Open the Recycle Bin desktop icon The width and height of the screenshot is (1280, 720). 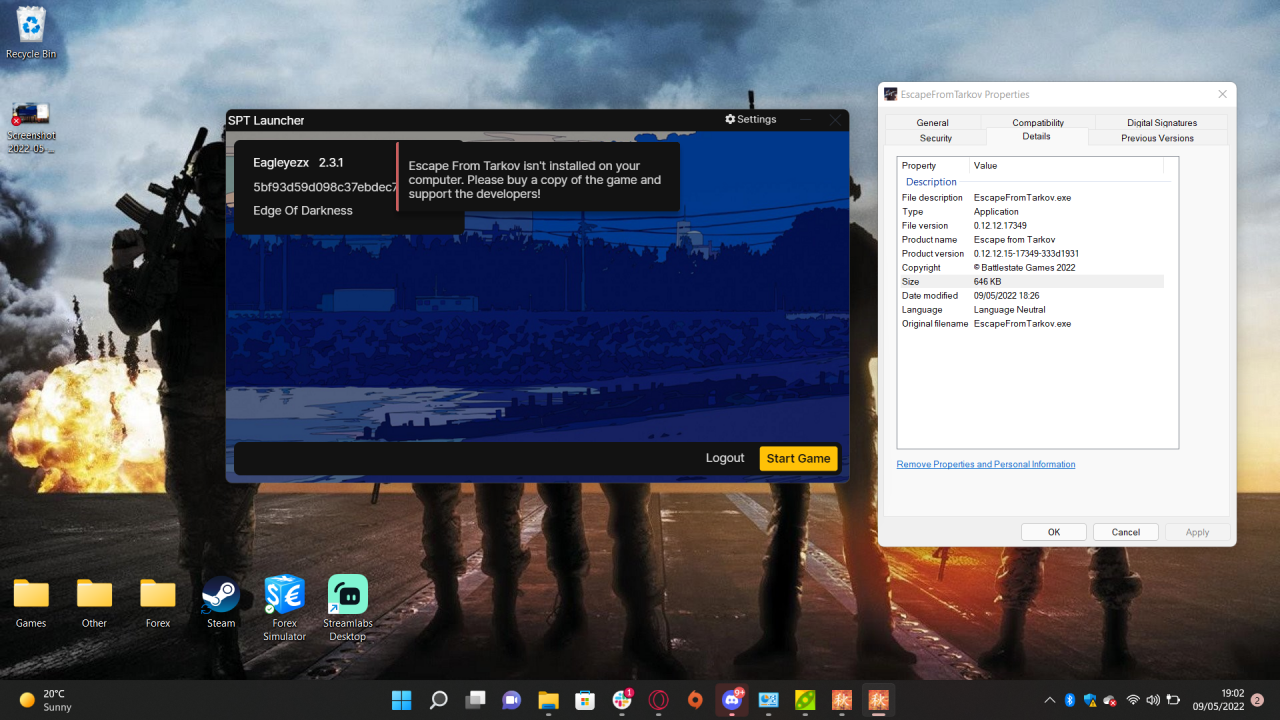pos(31,33)
